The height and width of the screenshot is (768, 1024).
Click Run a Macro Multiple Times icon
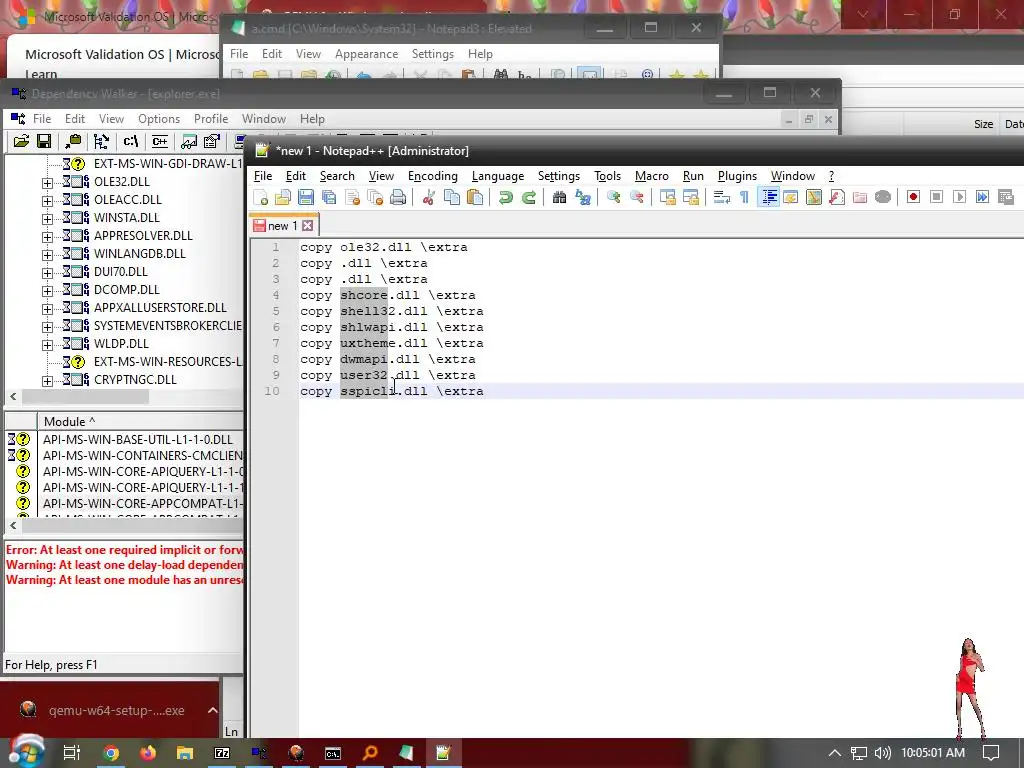pyautogui.click(x=982, y=197)
